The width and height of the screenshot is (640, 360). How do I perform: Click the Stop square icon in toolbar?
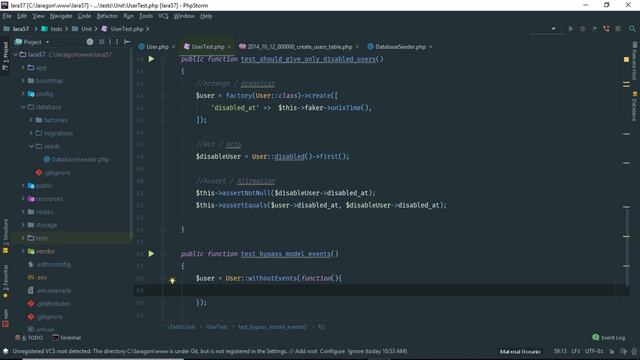click(x=618, y=29)
